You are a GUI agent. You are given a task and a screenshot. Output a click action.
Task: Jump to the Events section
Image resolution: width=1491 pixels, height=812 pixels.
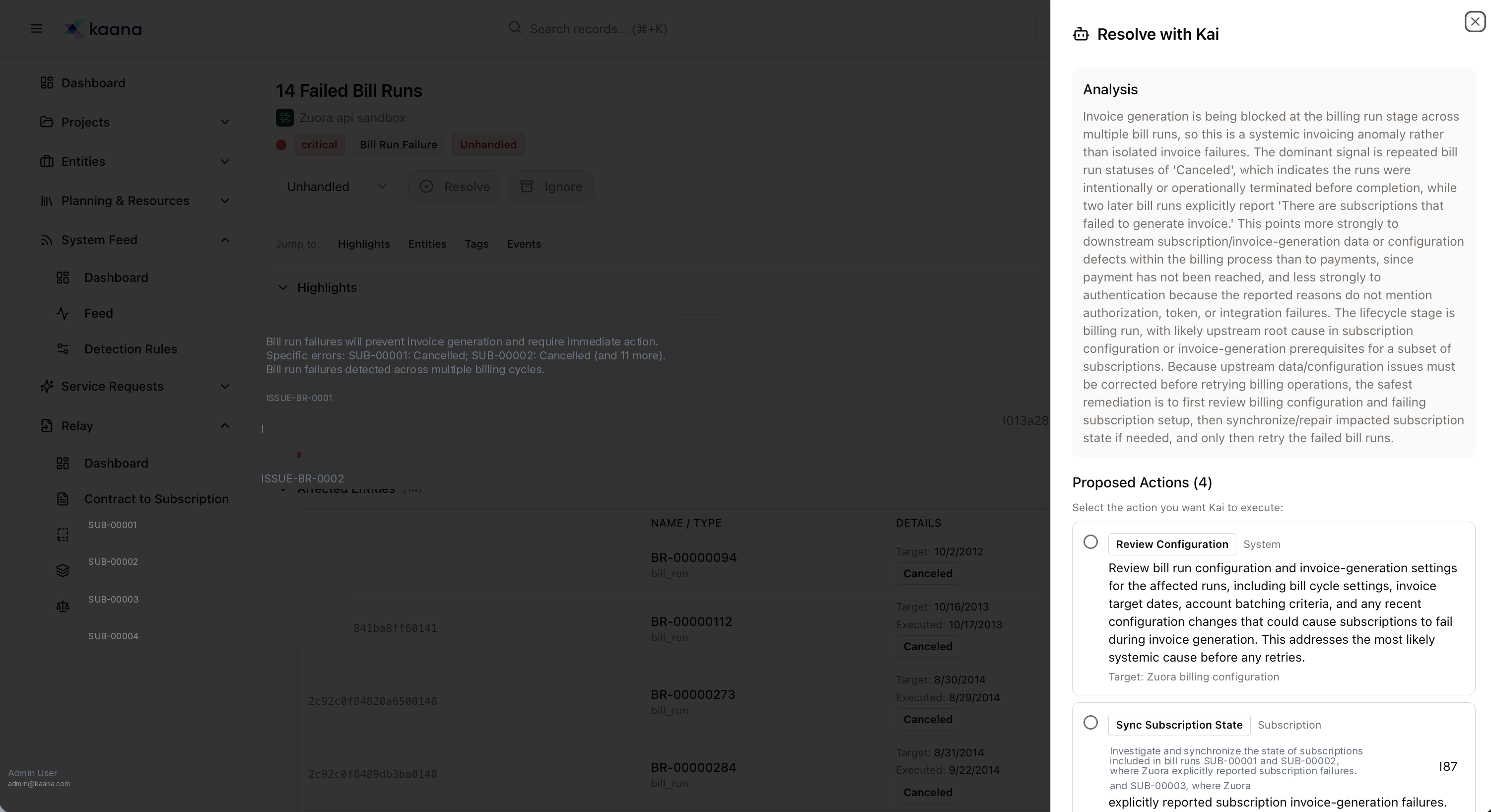[x=523, y=244]
